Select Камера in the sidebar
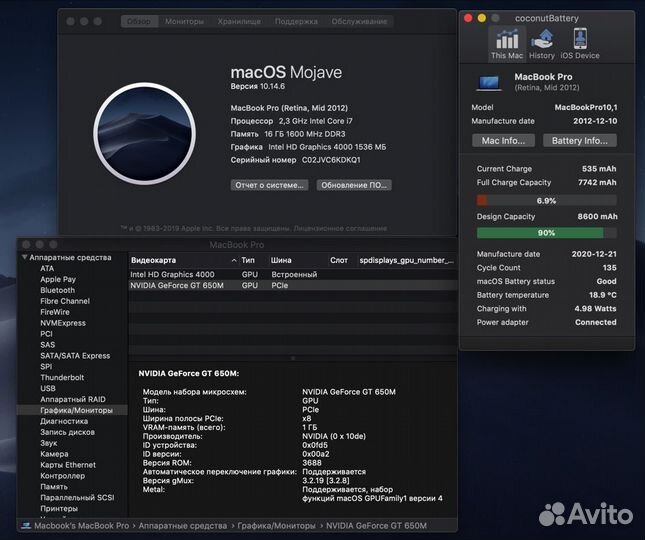Screen dimensions: 645x540 (54, 454)
